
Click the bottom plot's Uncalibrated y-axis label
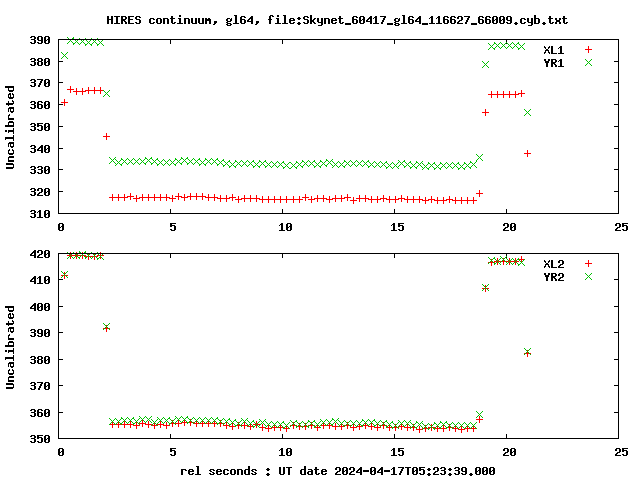(x=10, y=347)
